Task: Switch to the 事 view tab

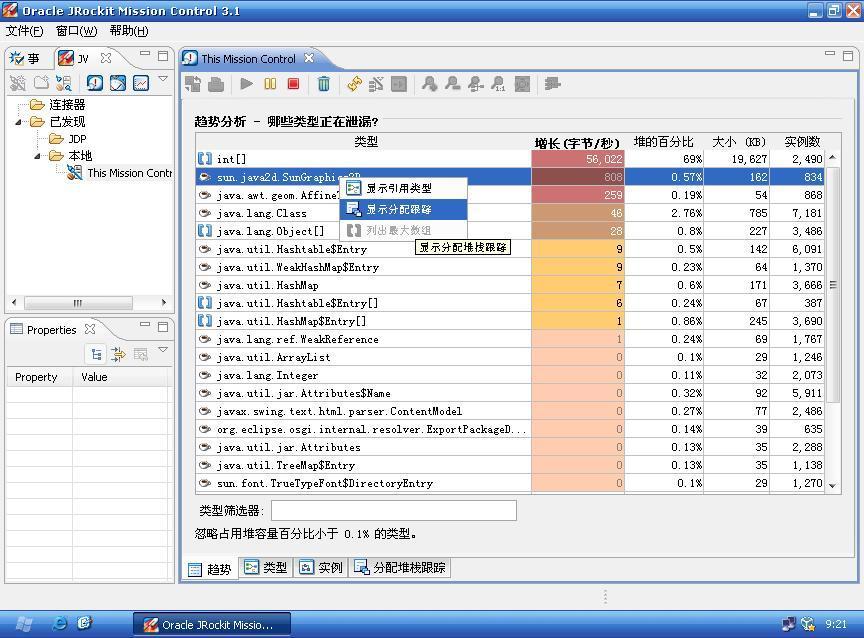Action: pyautogui.click(x=25, y=58)
